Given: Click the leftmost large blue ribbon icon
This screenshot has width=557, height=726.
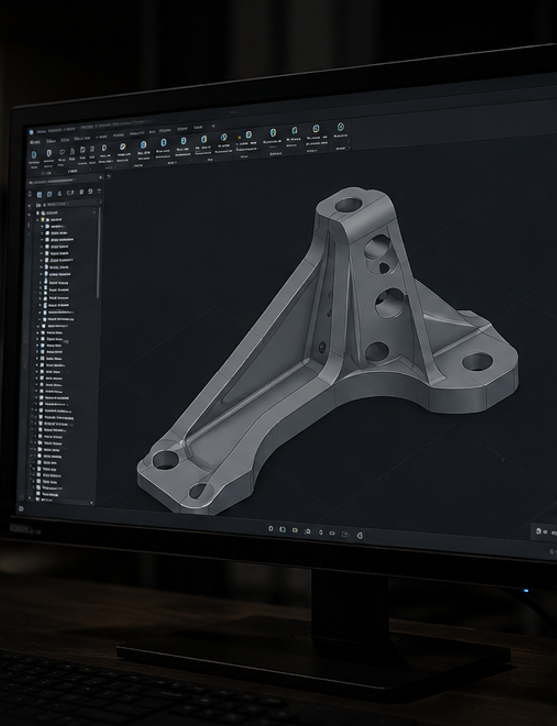Looking at the screenshot, I should [33, 155].
